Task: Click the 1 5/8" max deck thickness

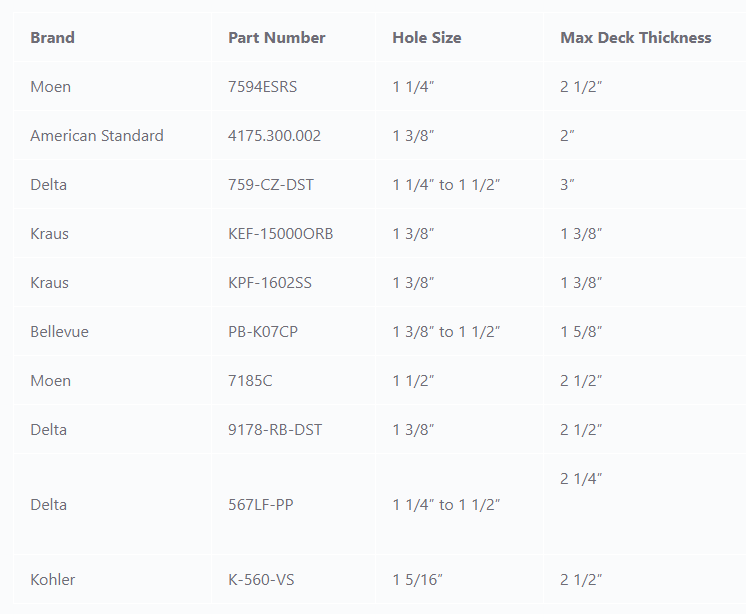Action: point(581,332)
